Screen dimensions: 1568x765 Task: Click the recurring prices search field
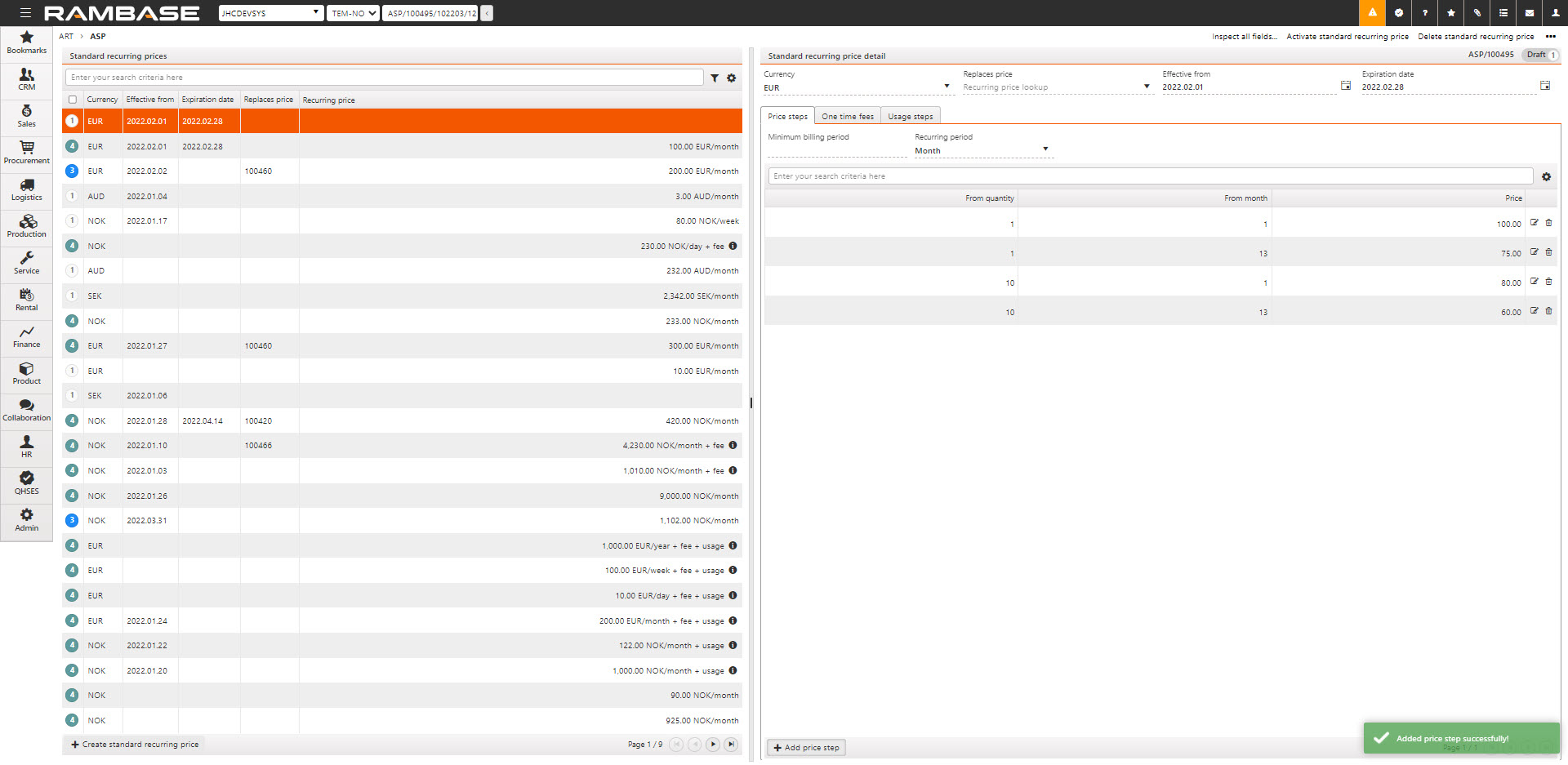(384, 78)
